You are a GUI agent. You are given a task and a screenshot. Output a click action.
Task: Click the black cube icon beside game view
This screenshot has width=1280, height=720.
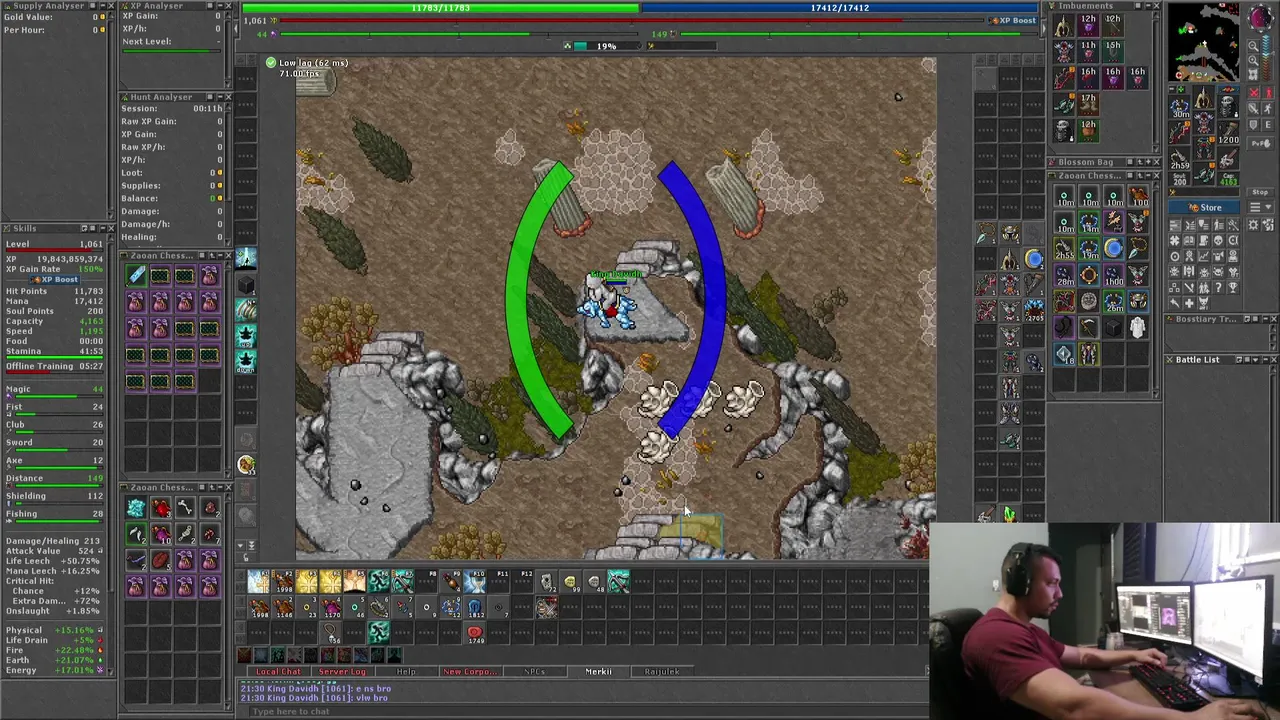tap(246, 285)
